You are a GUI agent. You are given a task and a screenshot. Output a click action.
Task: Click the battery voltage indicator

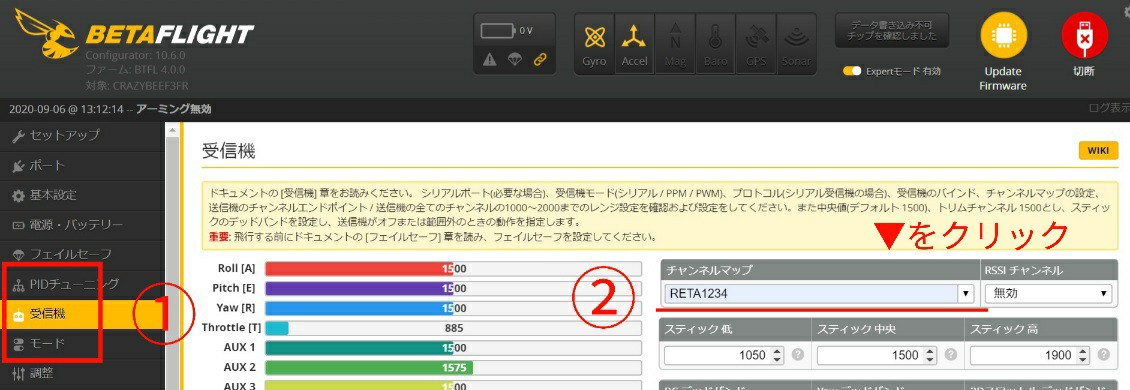pos(507,31)
